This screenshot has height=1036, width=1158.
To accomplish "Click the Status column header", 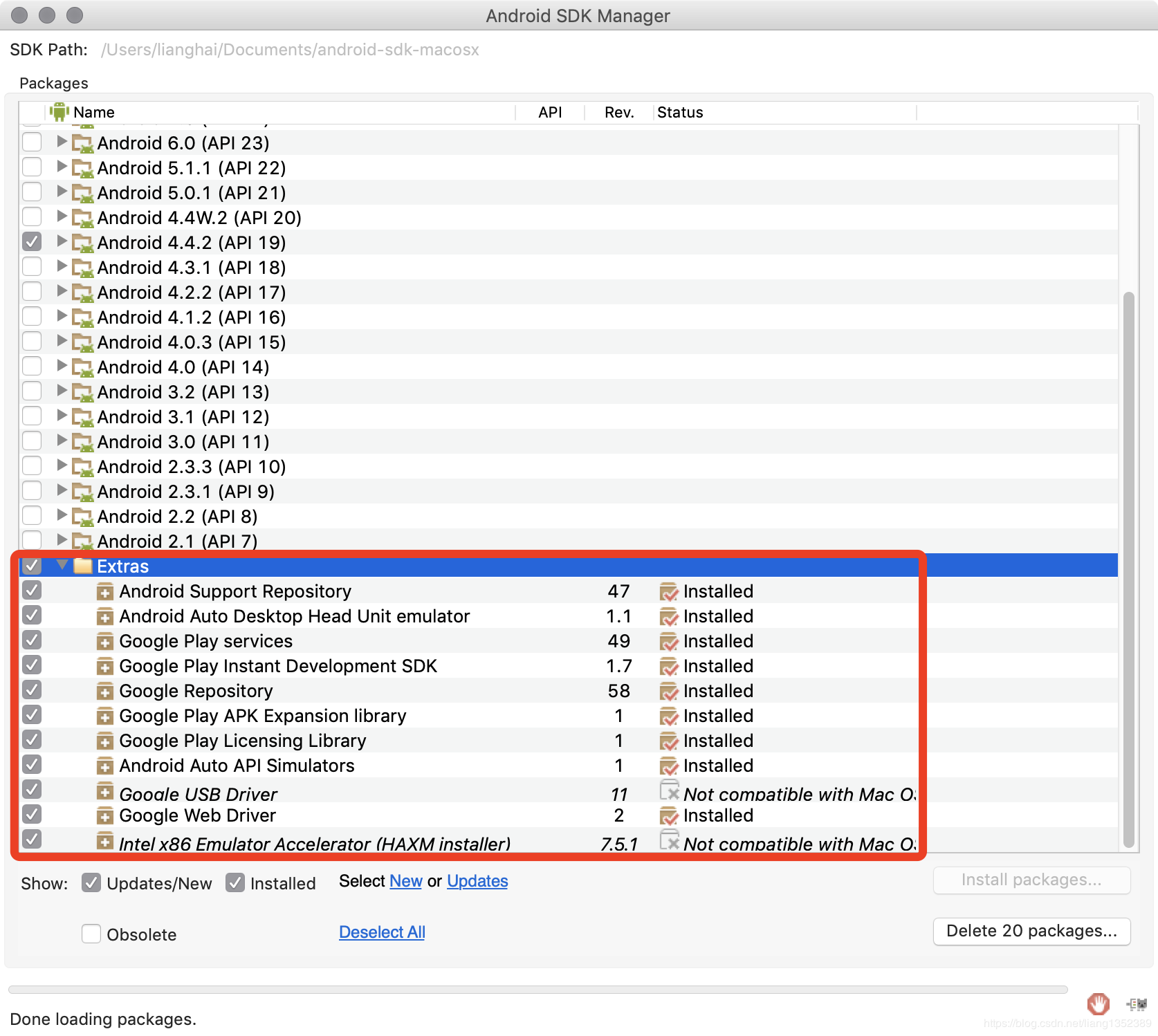I will [x=785, y=112].
